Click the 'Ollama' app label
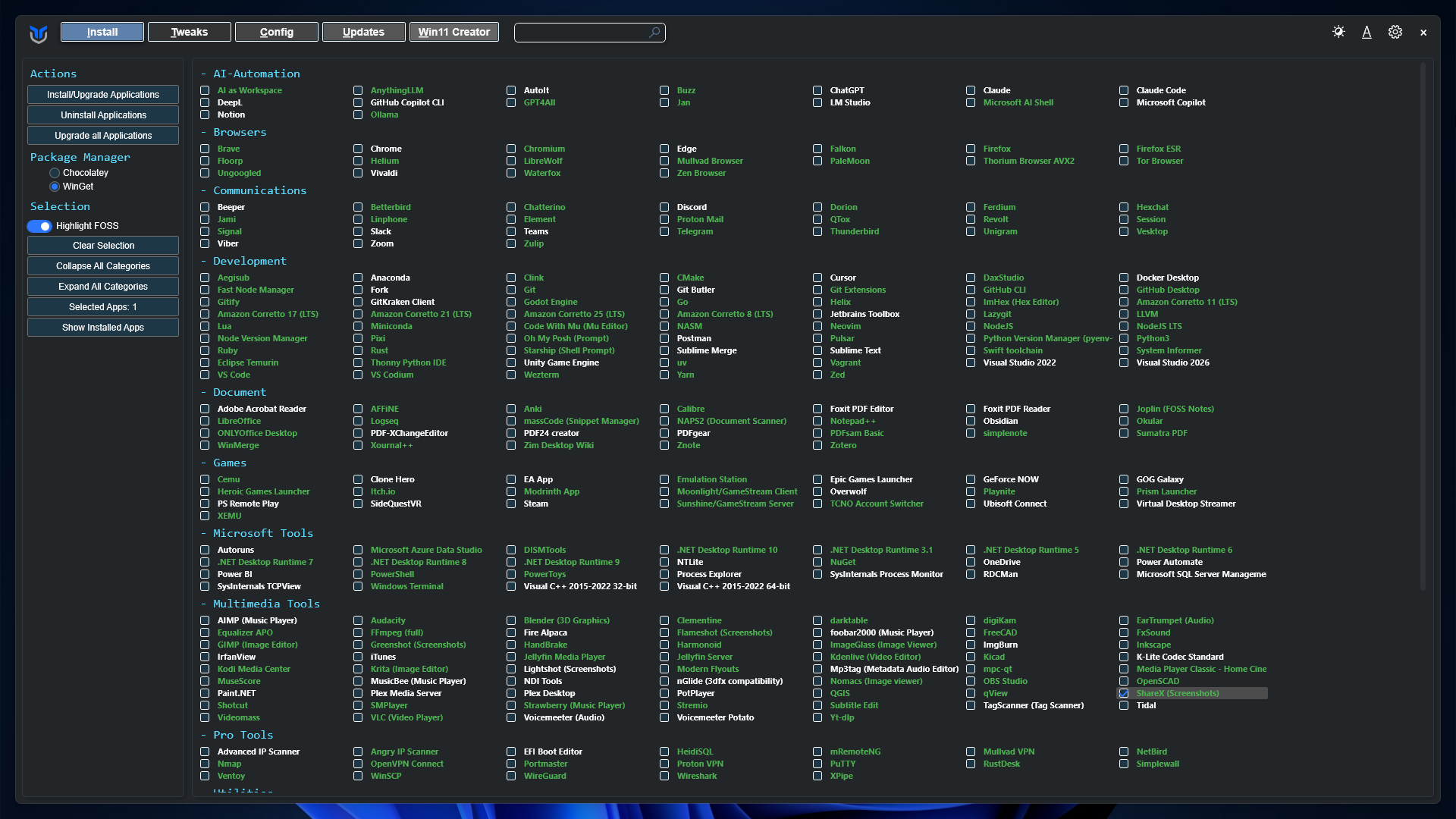Screen dimensions: 1456x819 (384, 115)
